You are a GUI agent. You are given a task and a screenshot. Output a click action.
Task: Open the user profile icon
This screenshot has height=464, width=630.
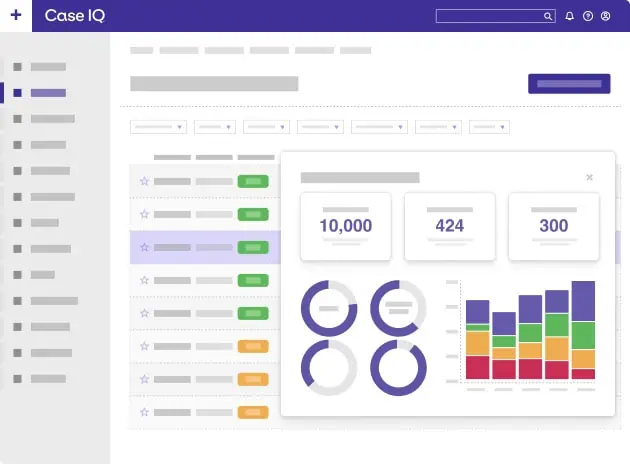tap(605, 16)
